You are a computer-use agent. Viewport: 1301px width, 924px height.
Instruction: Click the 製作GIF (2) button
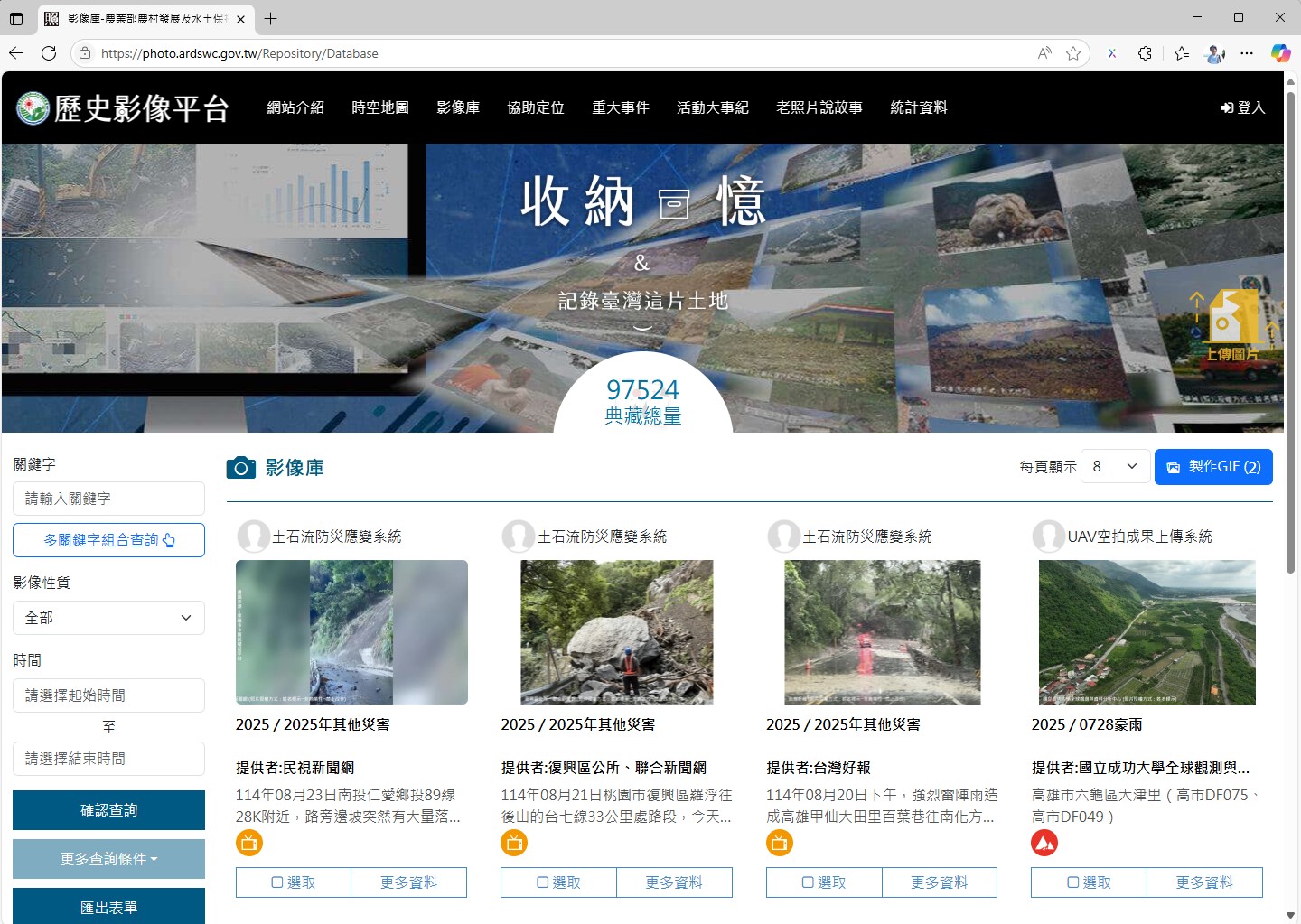pyautogui.click(x=1213, y=467)
